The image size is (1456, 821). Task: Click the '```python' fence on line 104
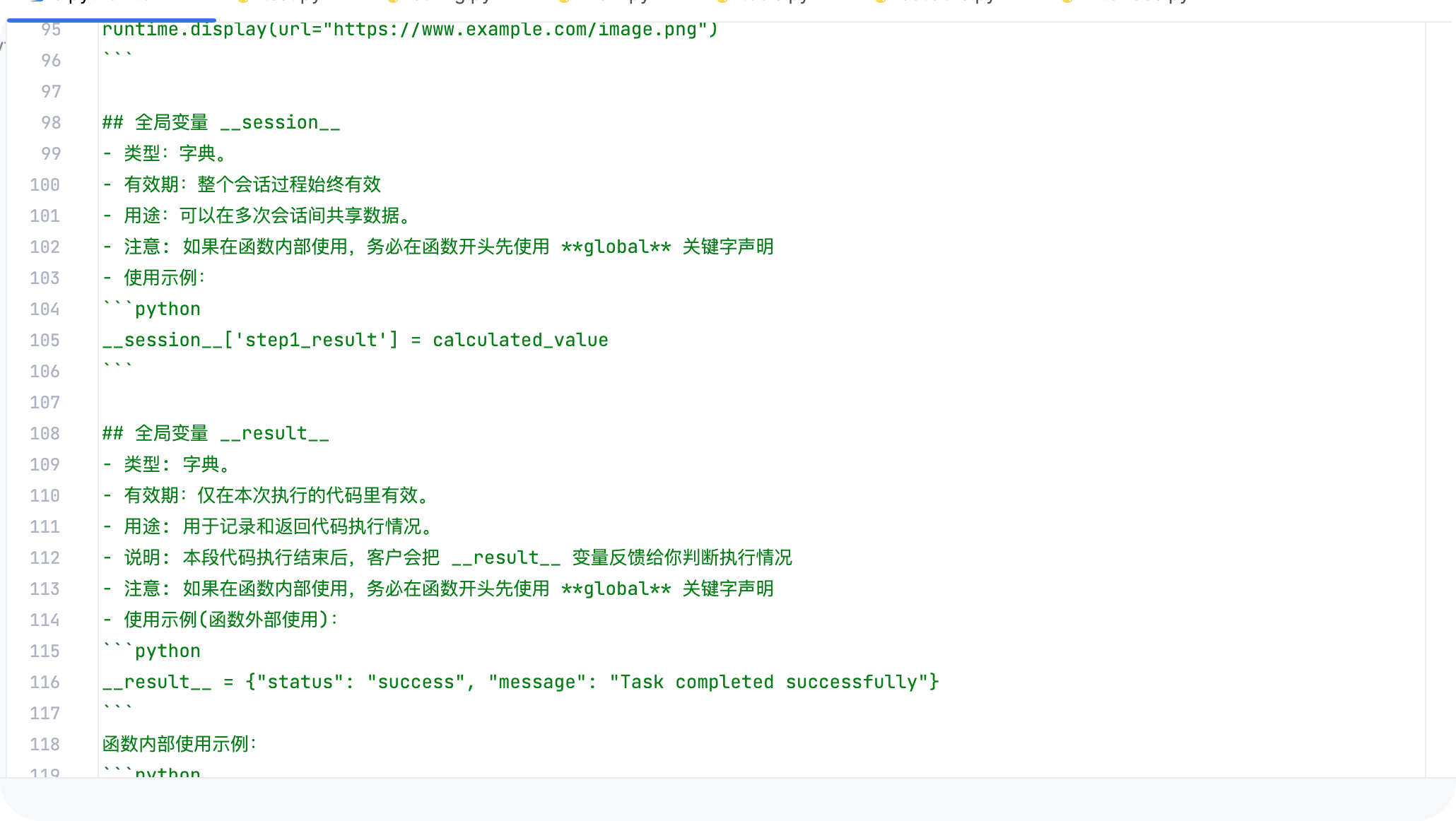[151, 309]
